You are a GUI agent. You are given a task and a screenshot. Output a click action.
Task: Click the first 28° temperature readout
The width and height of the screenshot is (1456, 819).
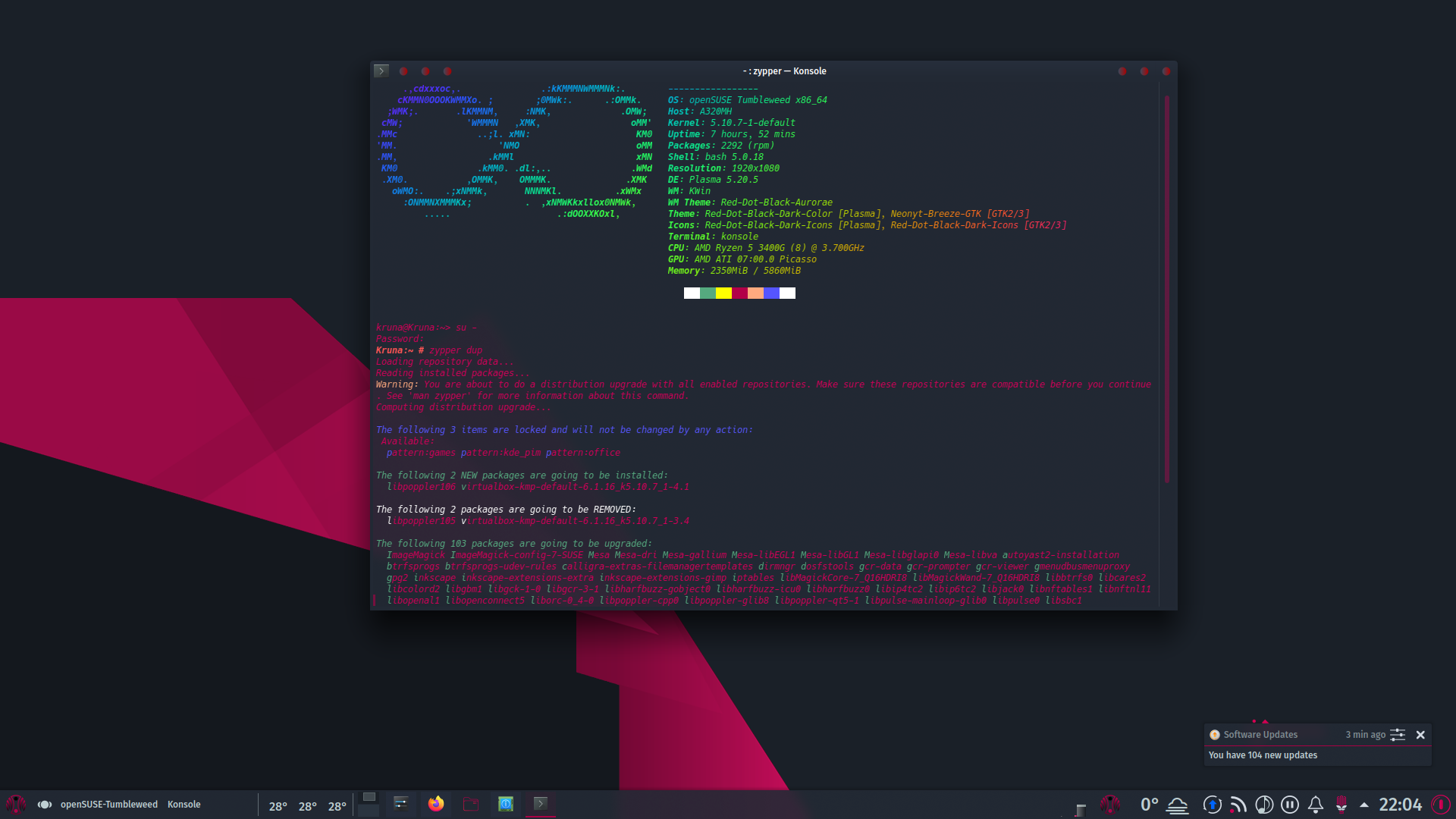278,806
